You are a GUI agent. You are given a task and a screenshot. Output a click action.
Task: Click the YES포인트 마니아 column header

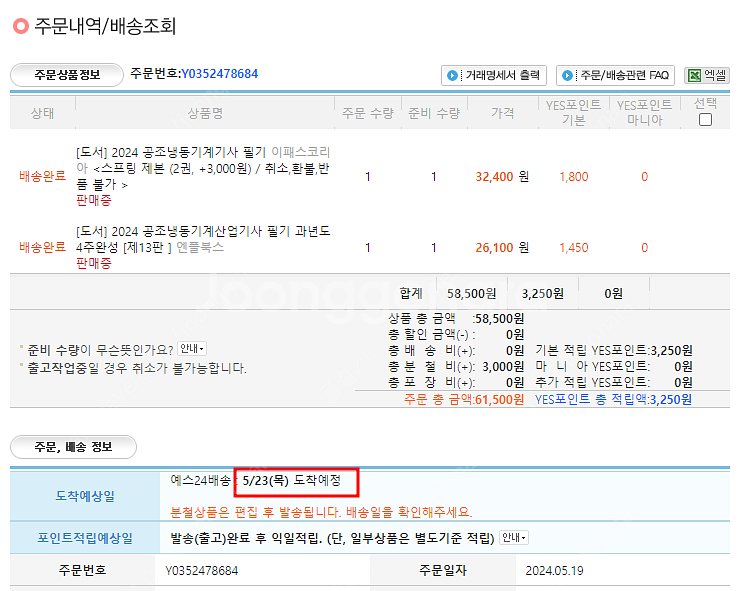[x=644, y=112]
